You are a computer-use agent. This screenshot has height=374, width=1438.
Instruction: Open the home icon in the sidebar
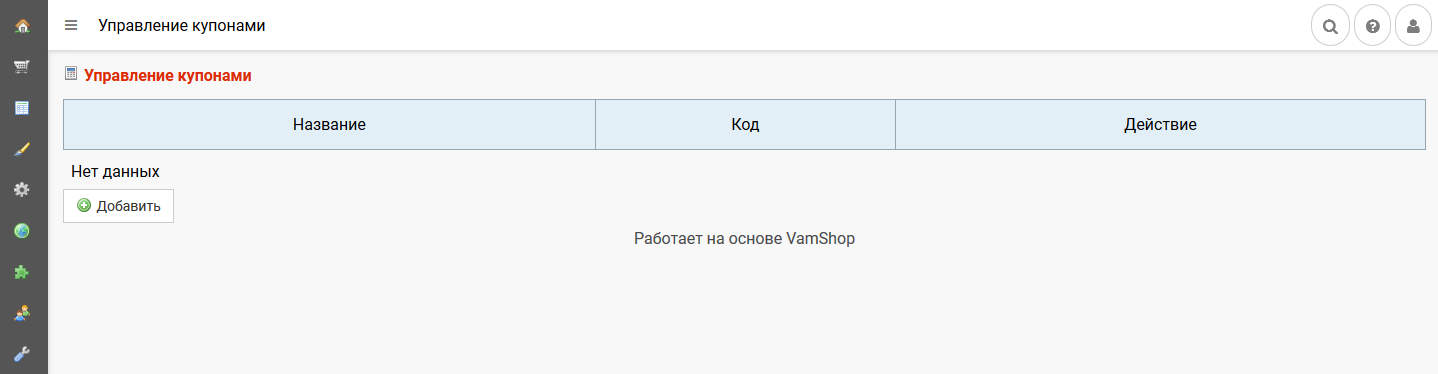click(22, 26)
